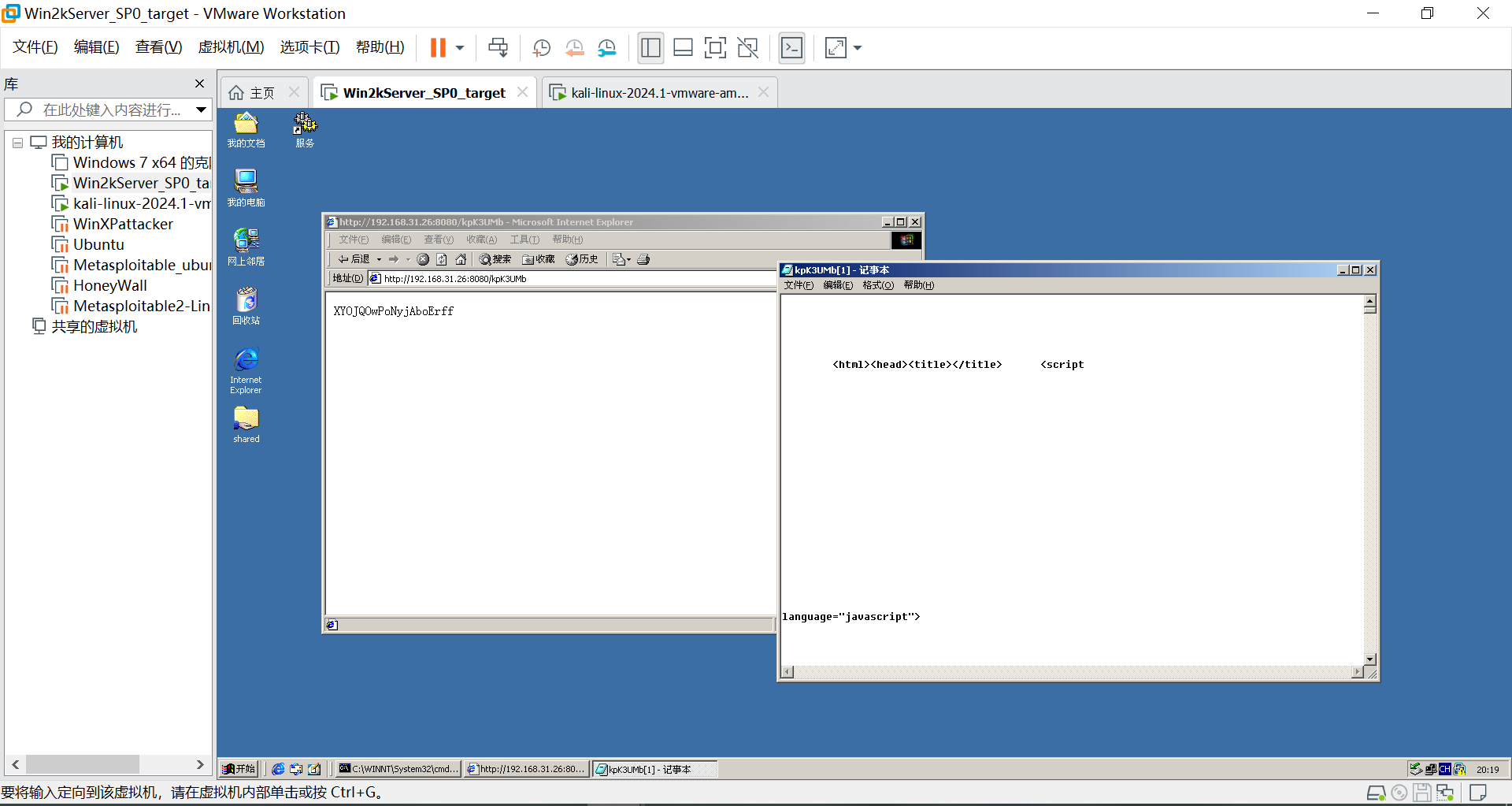The width and height of the screenshot is (1512, 806).
Task: Pause the virtual machine with the orange button
Action: [x=438, y=48]
